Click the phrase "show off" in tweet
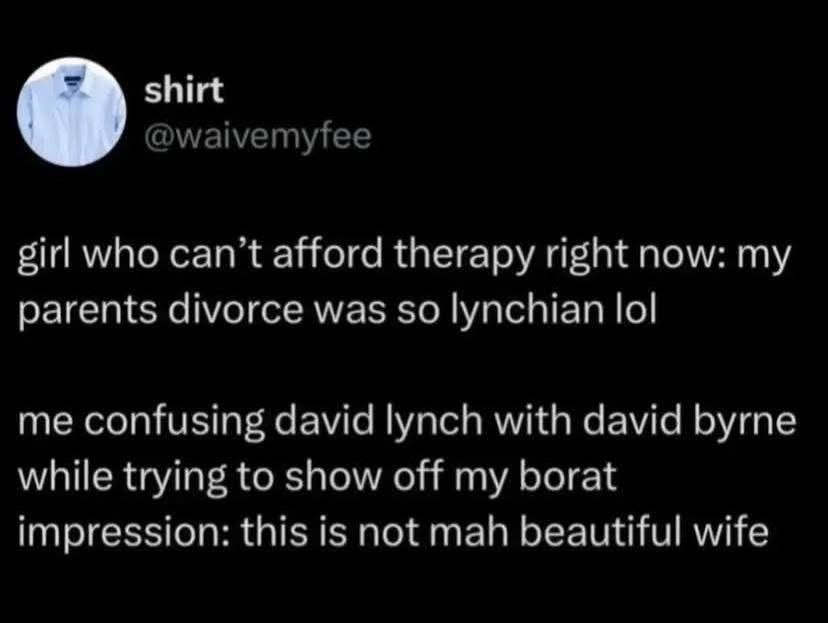 pos(363,476)
